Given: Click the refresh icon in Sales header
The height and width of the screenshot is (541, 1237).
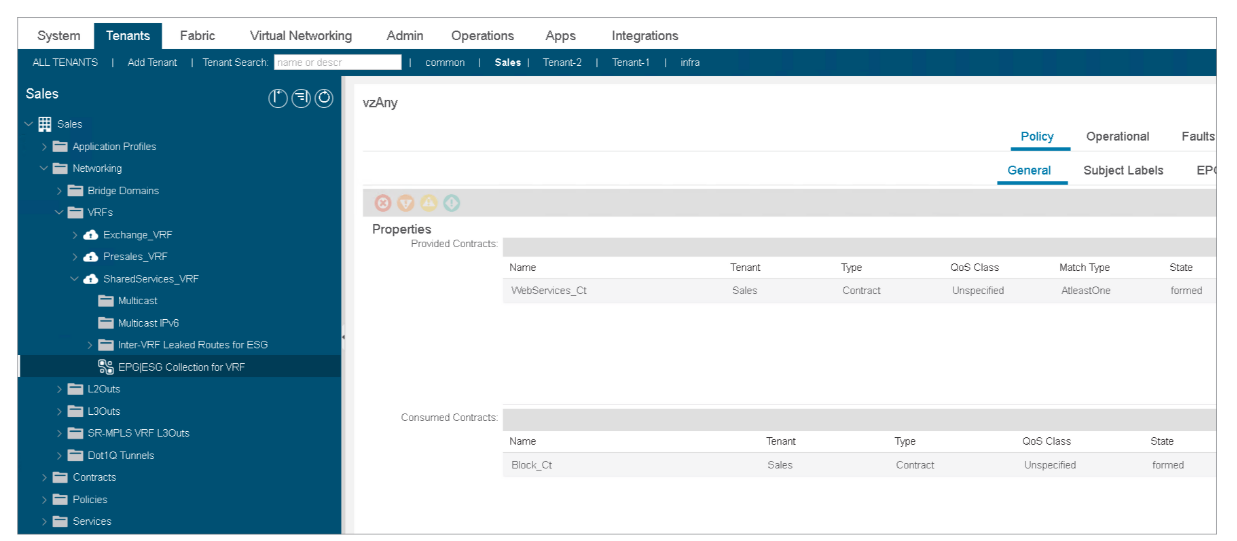Looking at the screenshot, I should pyautogui.click(x=324, y=98).
